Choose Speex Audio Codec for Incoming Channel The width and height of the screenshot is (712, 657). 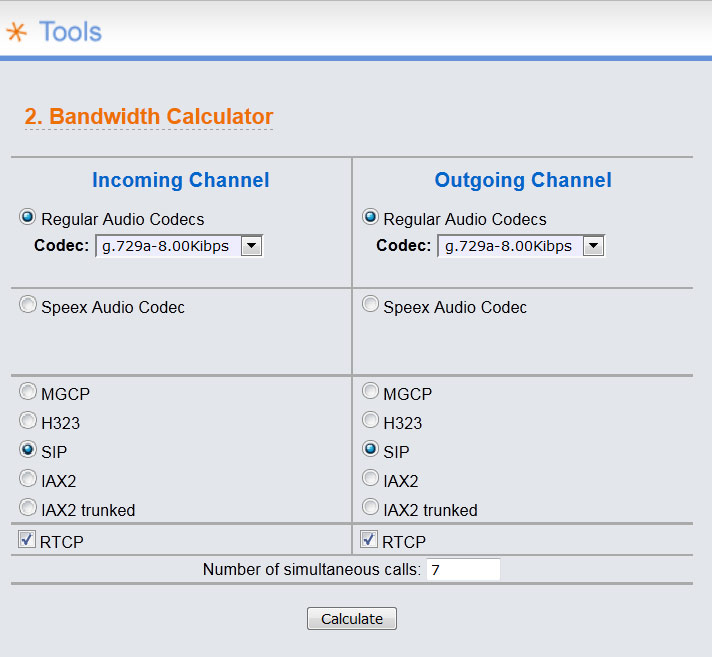28,305
